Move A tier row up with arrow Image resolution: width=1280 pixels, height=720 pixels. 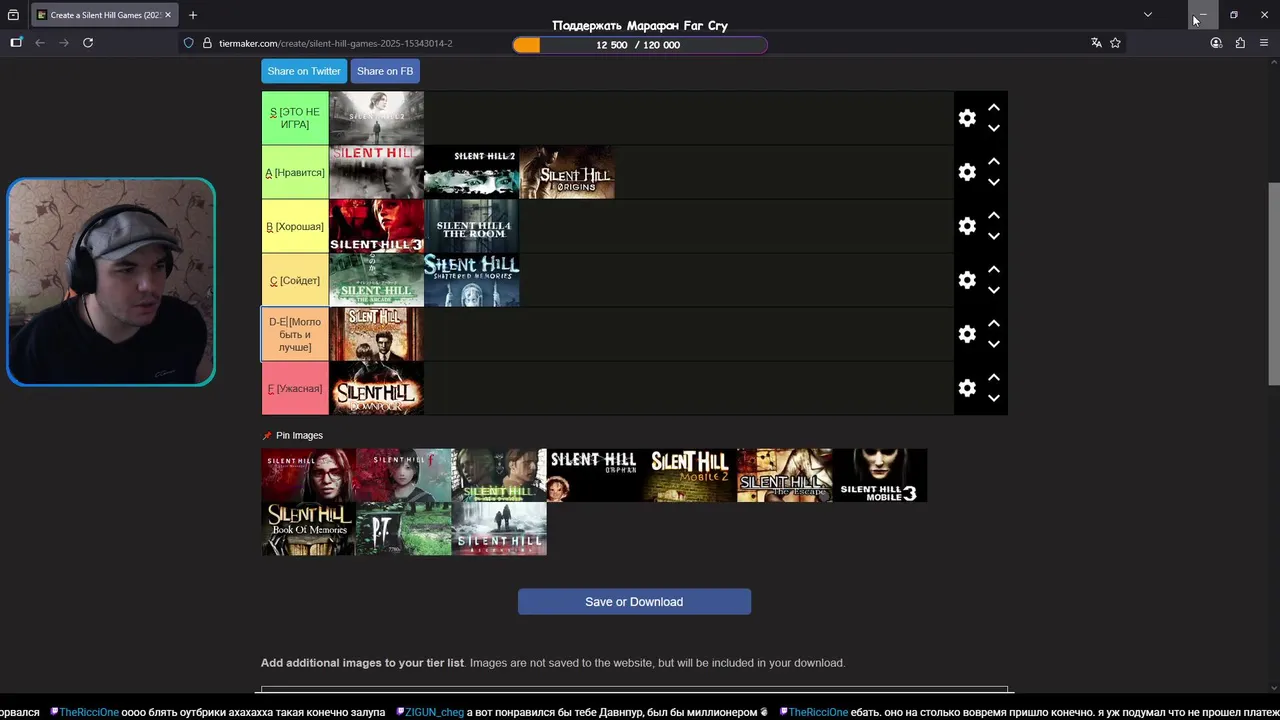[994, 161]
